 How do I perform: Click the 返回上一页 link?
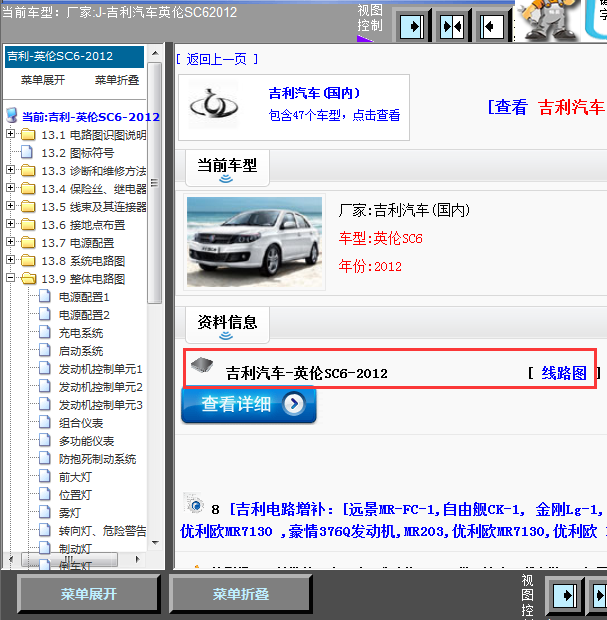[x=217, y=60]
